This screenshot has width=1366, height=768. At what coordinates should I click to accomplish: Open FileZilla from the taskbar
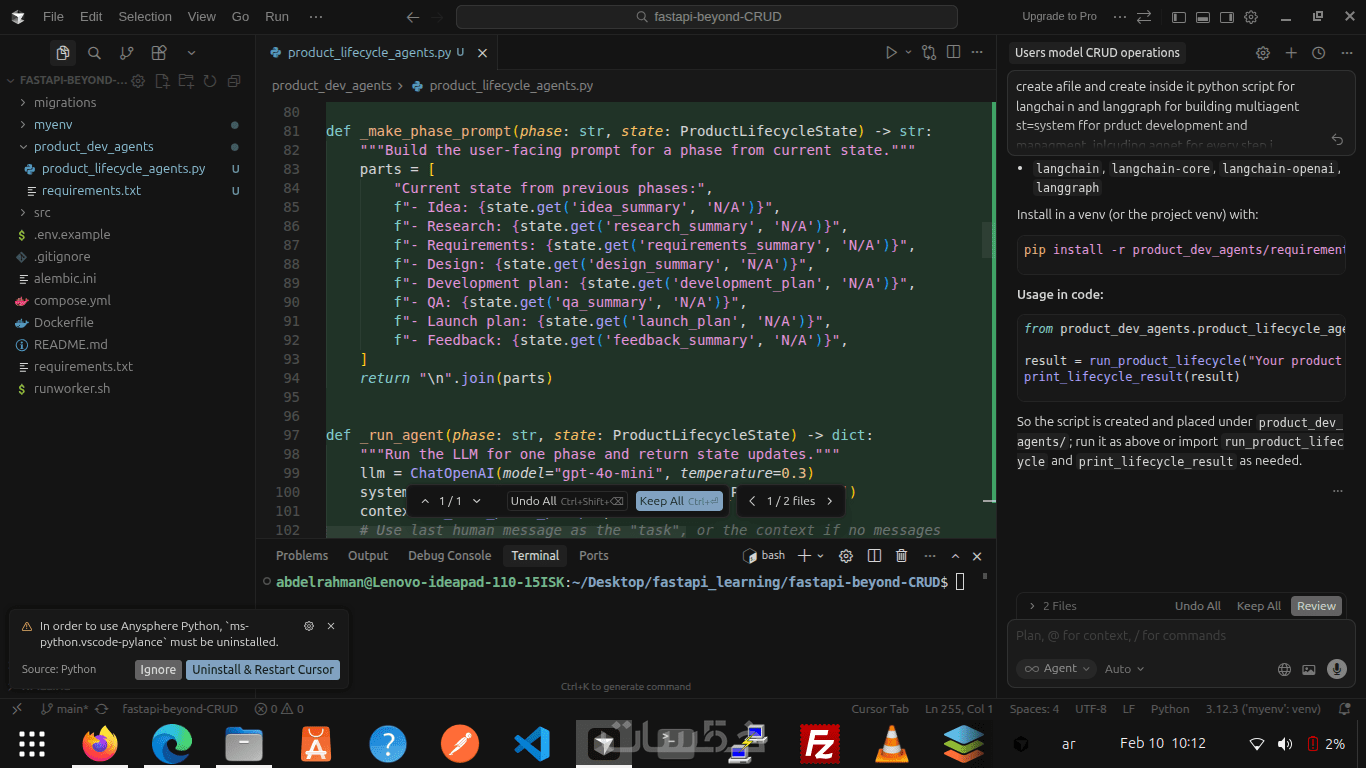tap(820, 744)
